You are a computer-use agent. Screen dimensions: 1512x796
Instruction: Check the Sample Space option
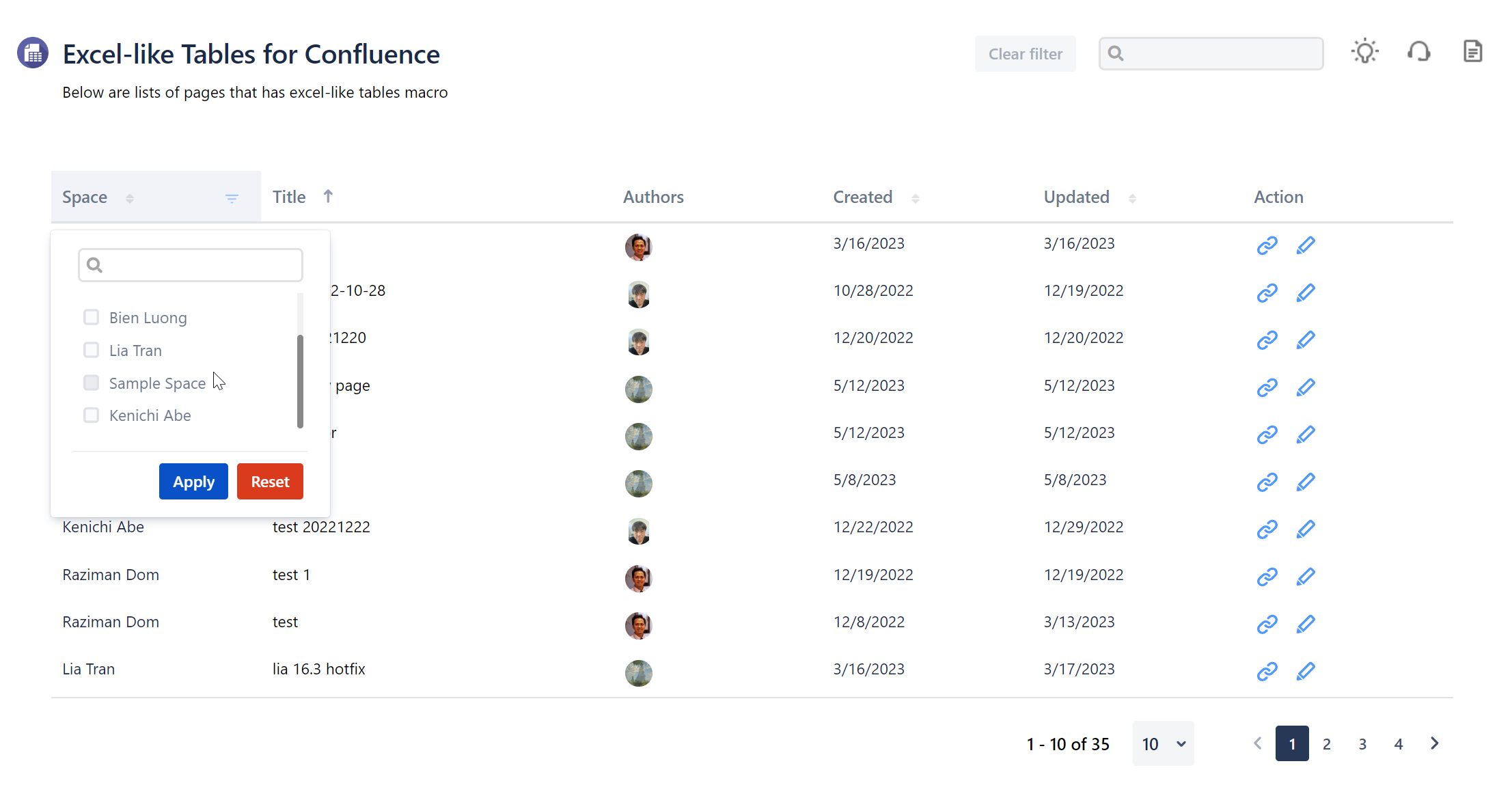[x=91, y=382]
